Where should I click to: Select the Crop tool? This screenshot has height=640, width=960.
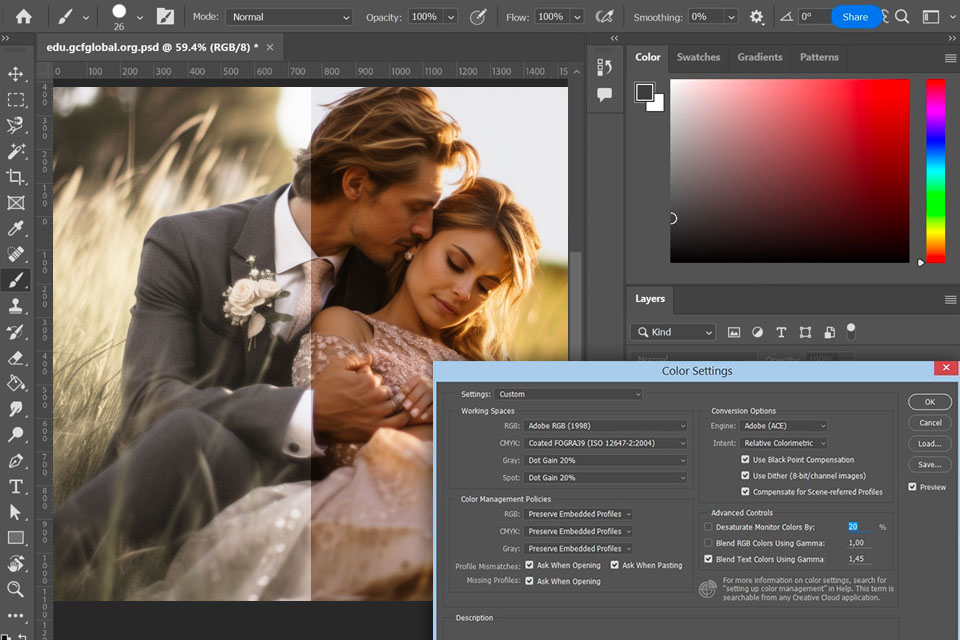15,177
